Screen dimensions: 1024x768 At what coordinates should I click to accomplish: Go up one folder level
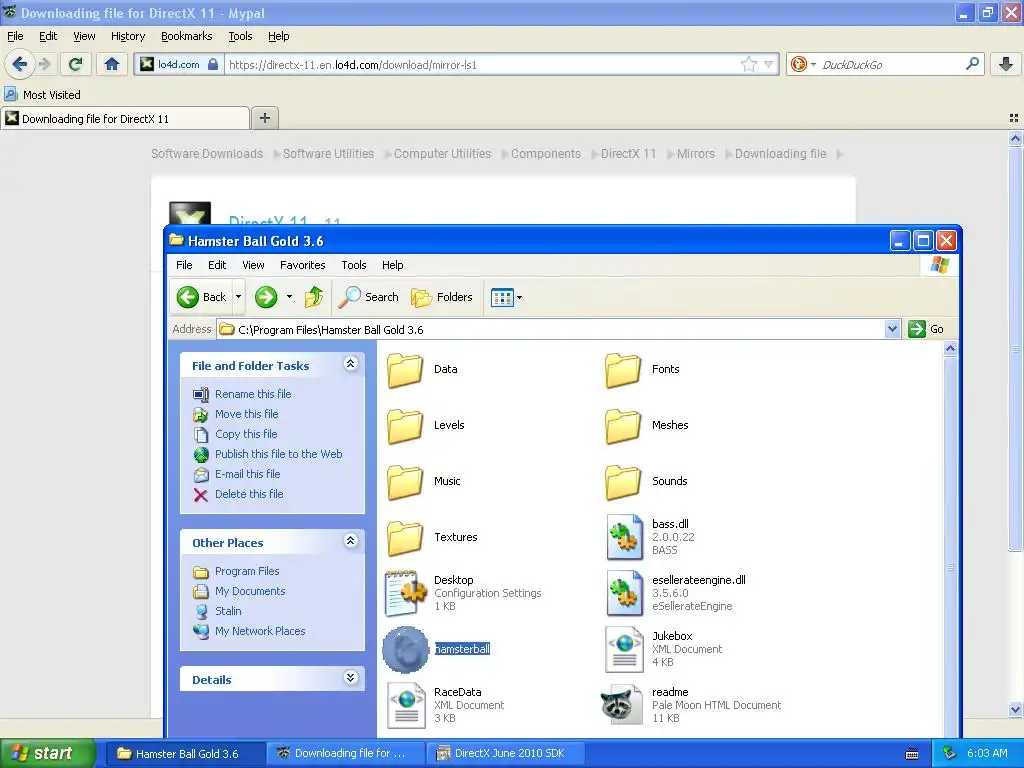point(314,297)
